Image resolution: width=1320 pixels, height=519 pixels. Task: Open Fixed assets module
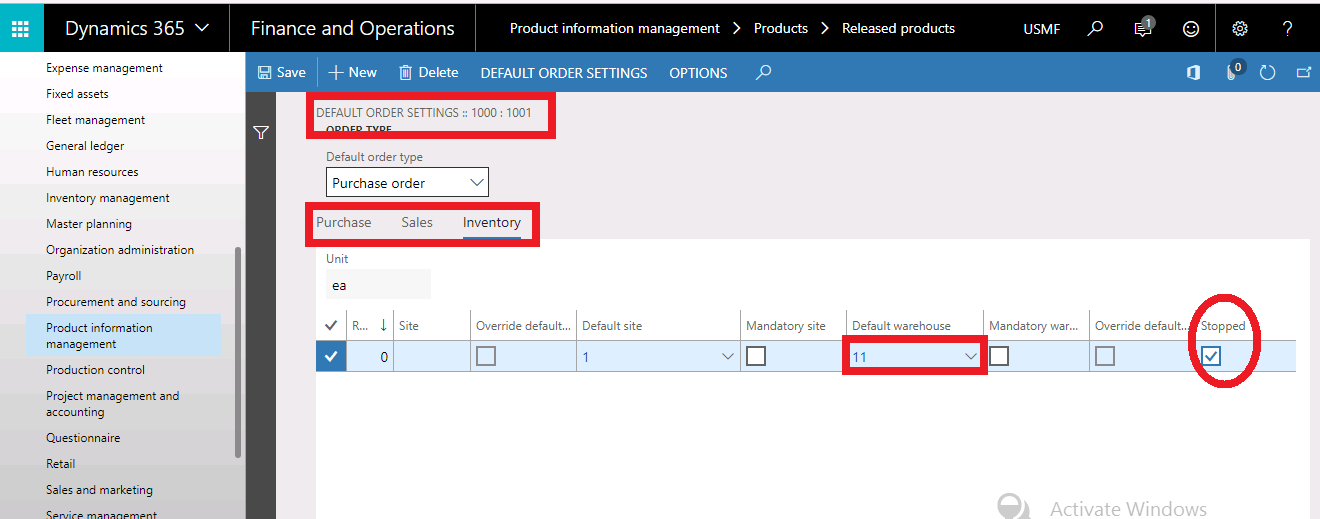(x=77, y=94)
